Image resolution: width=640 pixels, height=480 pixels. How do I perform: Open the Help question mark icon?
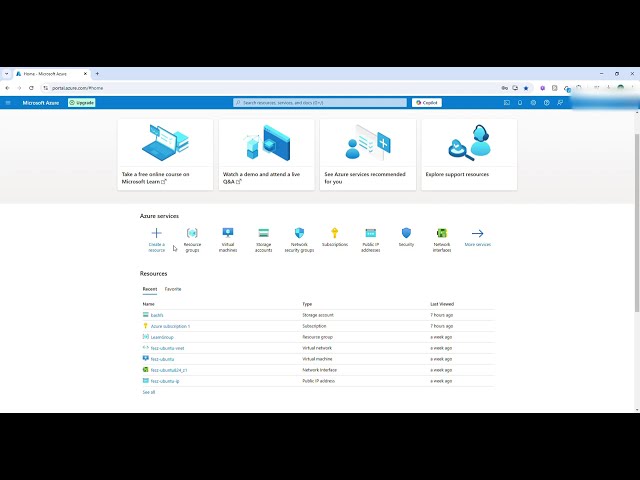(547, 102)
